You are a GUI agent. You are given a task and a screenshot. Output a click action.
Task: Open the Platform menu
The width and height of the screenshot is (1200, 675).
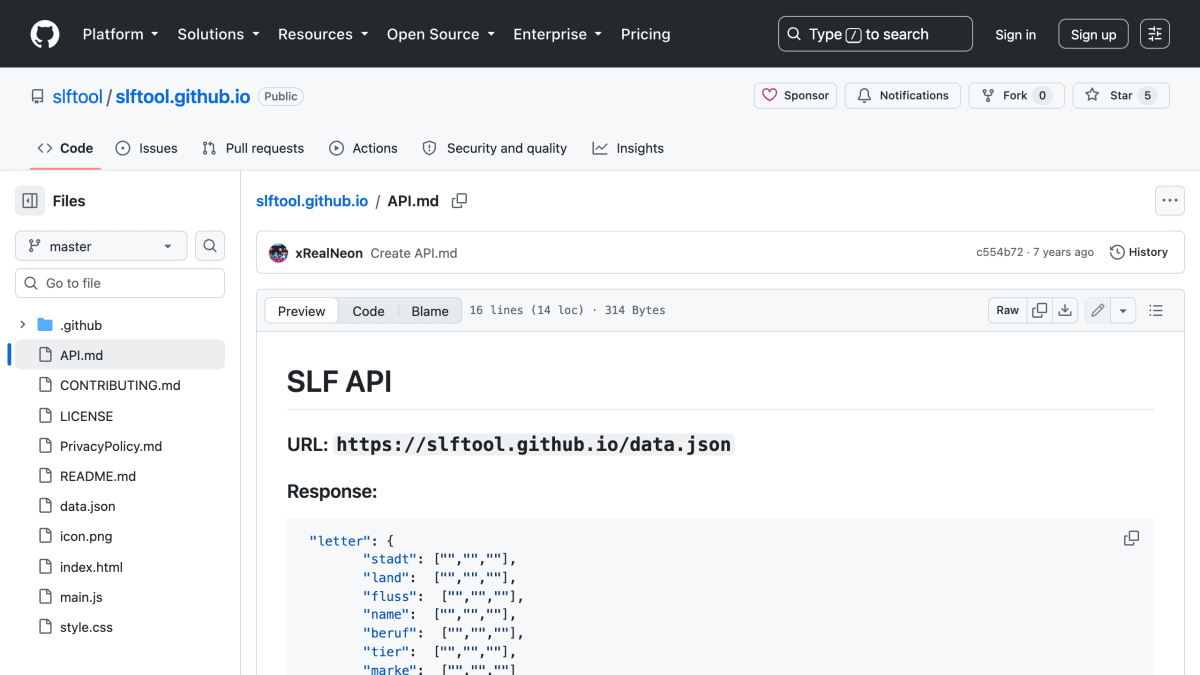(x=120, y=34)
